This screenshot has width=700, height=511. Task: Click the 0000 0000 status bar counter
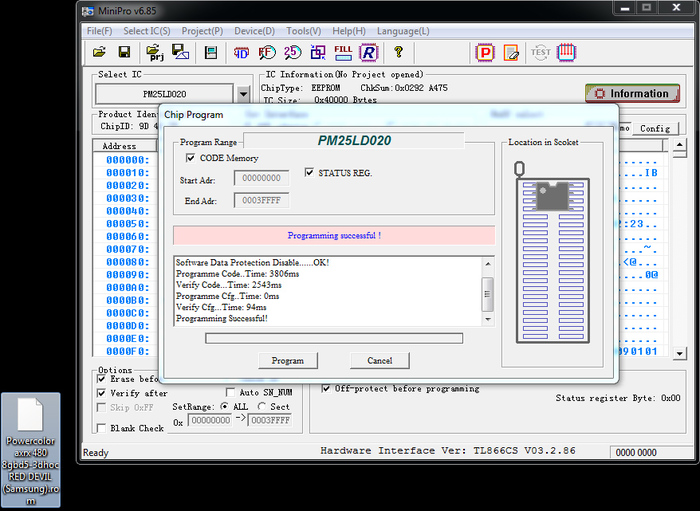[x=636, y=453]
